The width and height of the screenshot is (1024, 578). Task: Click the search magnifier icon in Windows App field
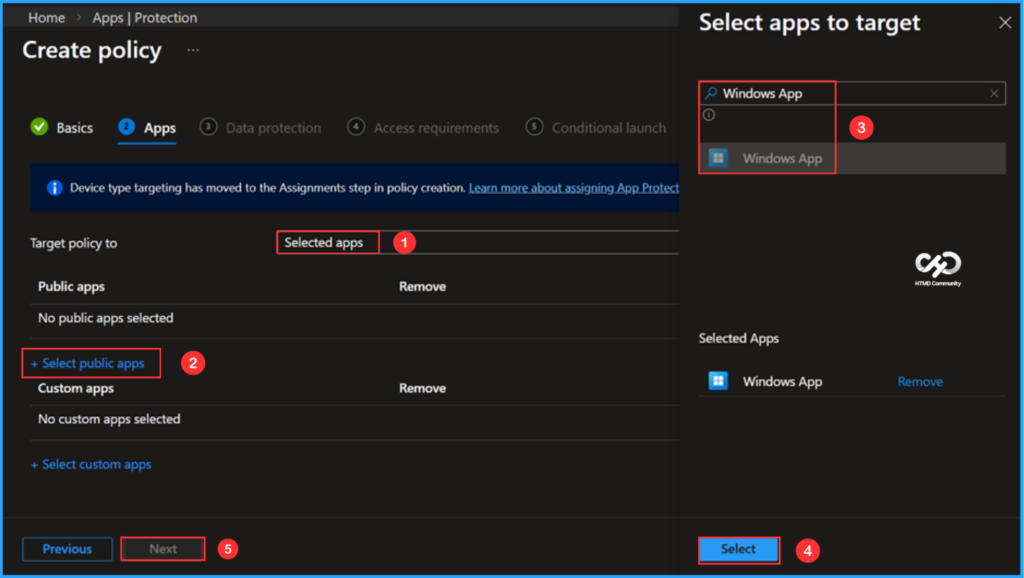point(709,93)
